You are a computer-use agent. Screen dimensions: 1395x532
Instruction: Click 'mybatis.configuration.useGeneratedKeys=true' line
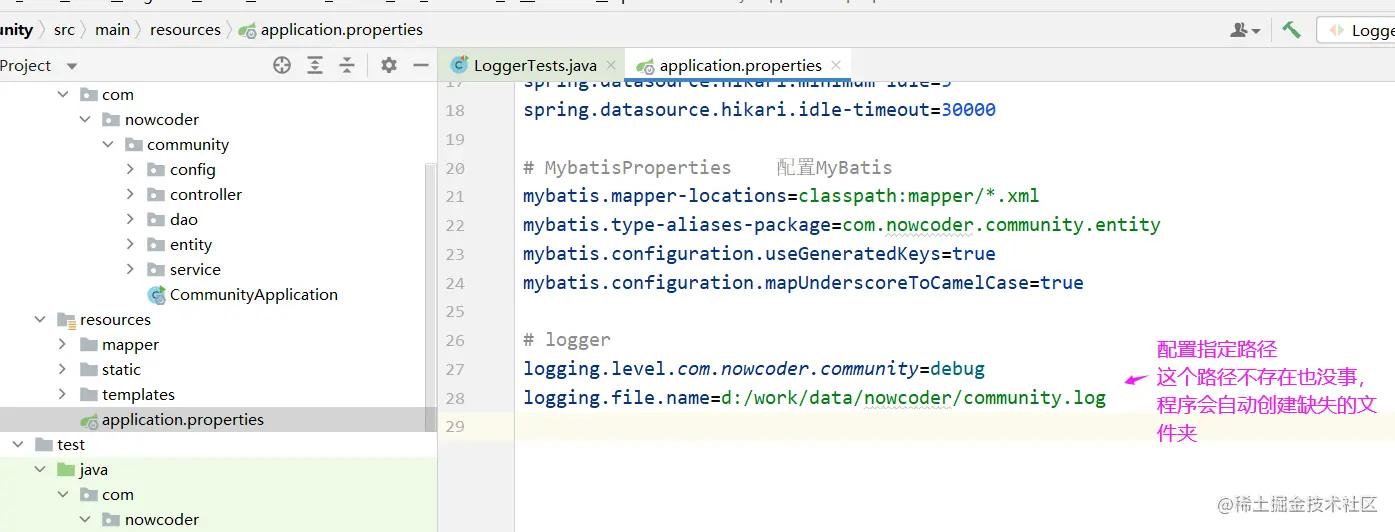point(759,254)
